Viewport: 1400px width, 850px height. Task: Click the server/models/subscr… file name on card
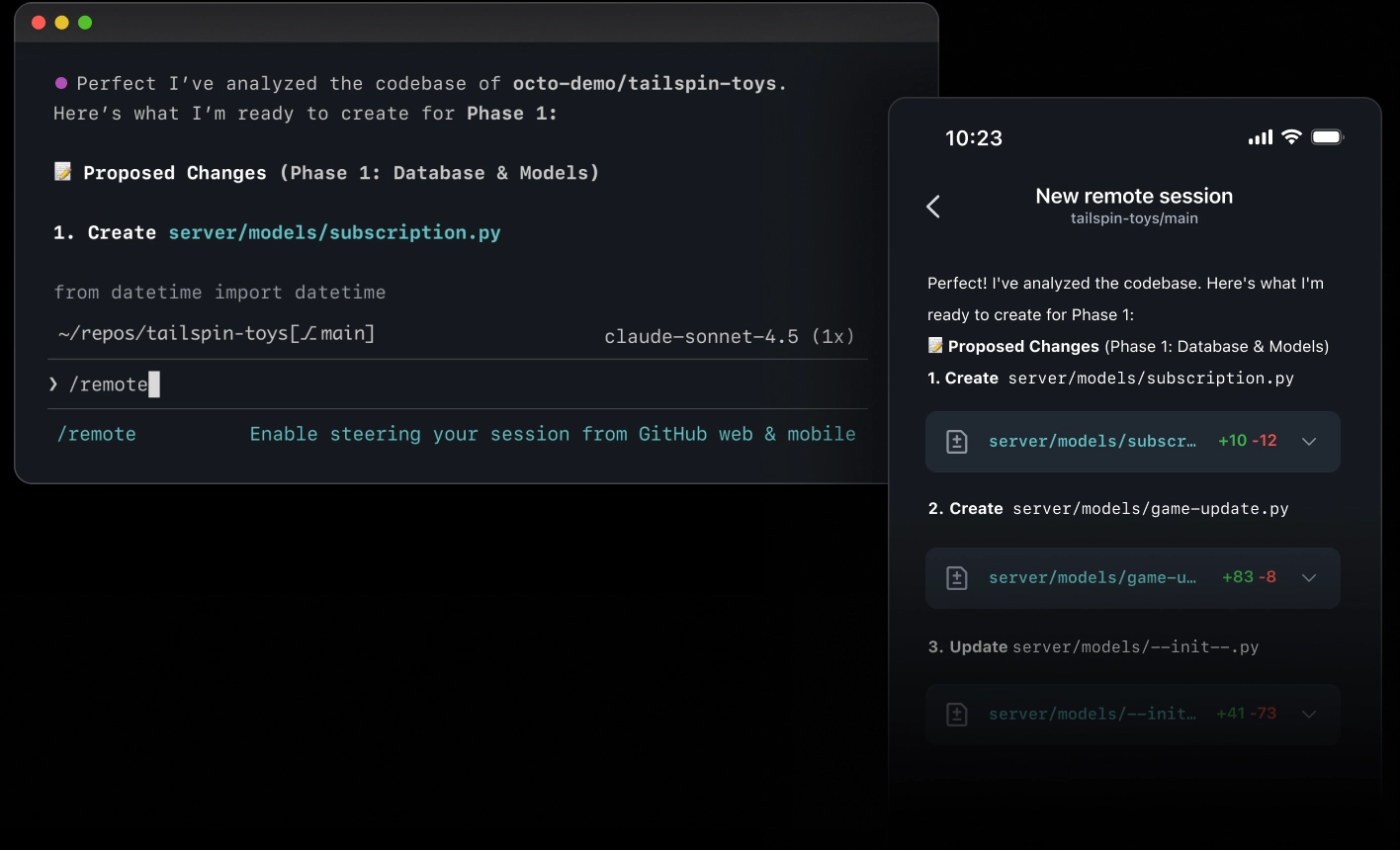(x=1093, y=441)
